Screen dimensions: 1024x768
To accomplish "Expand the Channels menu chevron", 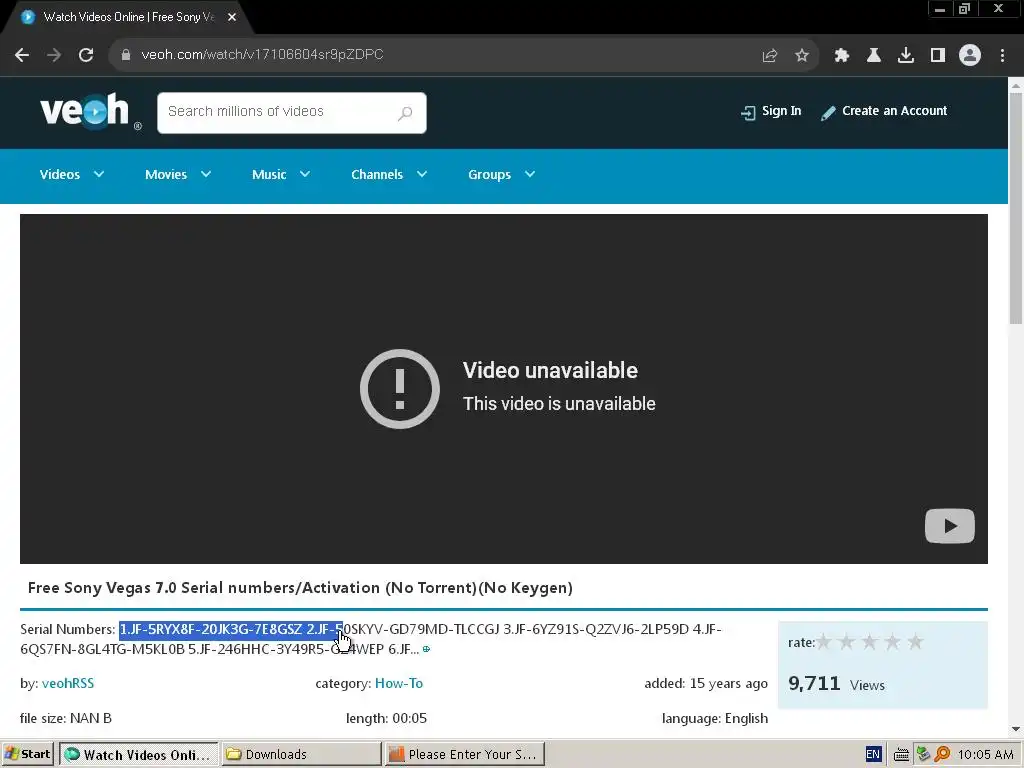I will tap(422, 174).
